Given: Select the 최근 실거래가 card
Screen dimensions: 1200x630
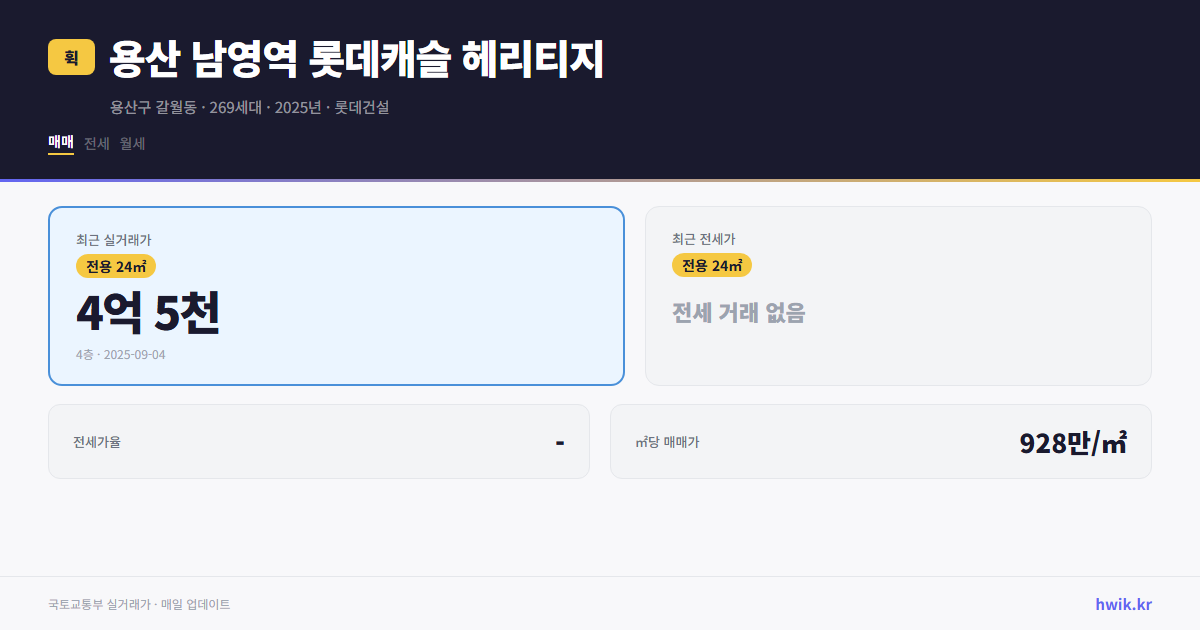Looking at the screenshot, I should coord(335,295).
